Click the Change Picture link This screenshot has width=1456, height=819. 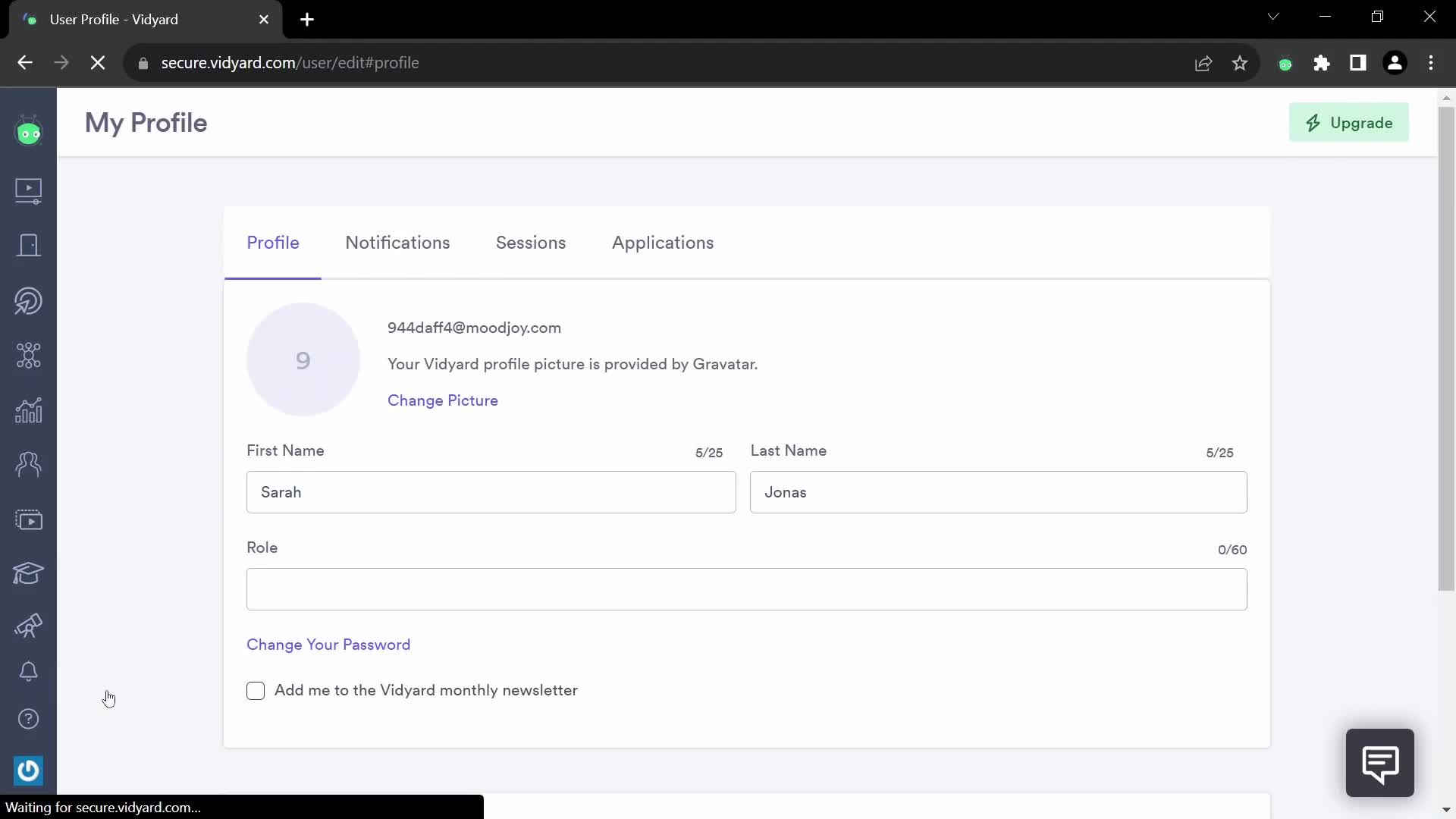pos(442,400)
